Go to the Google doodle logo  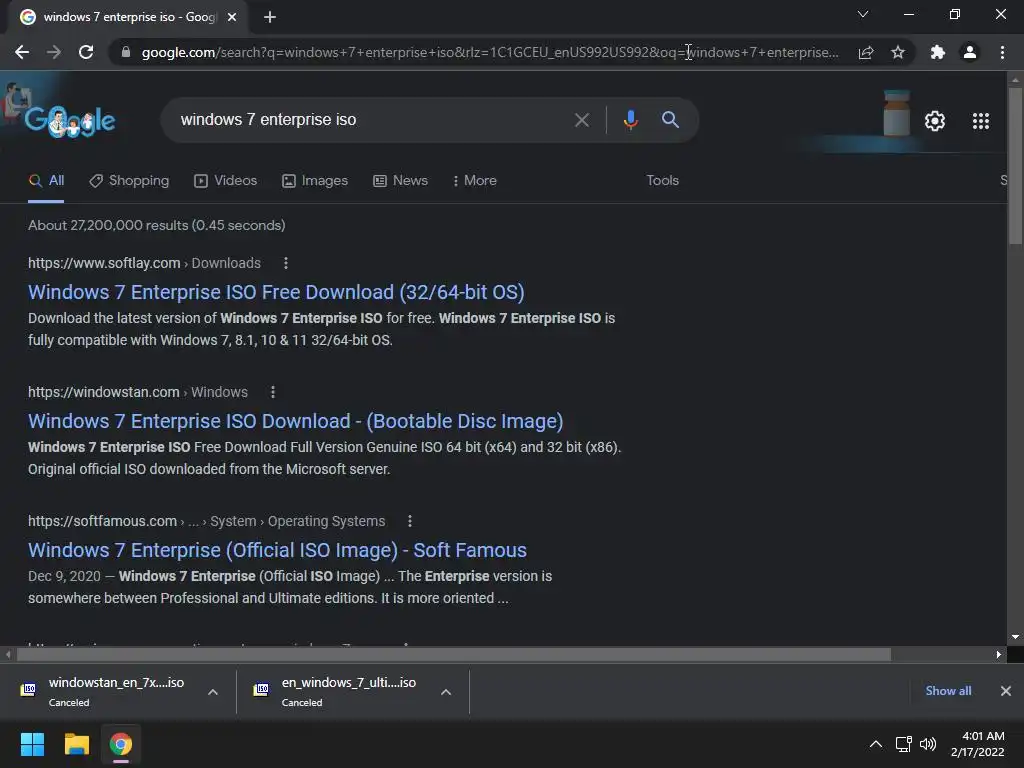[69, 121]
